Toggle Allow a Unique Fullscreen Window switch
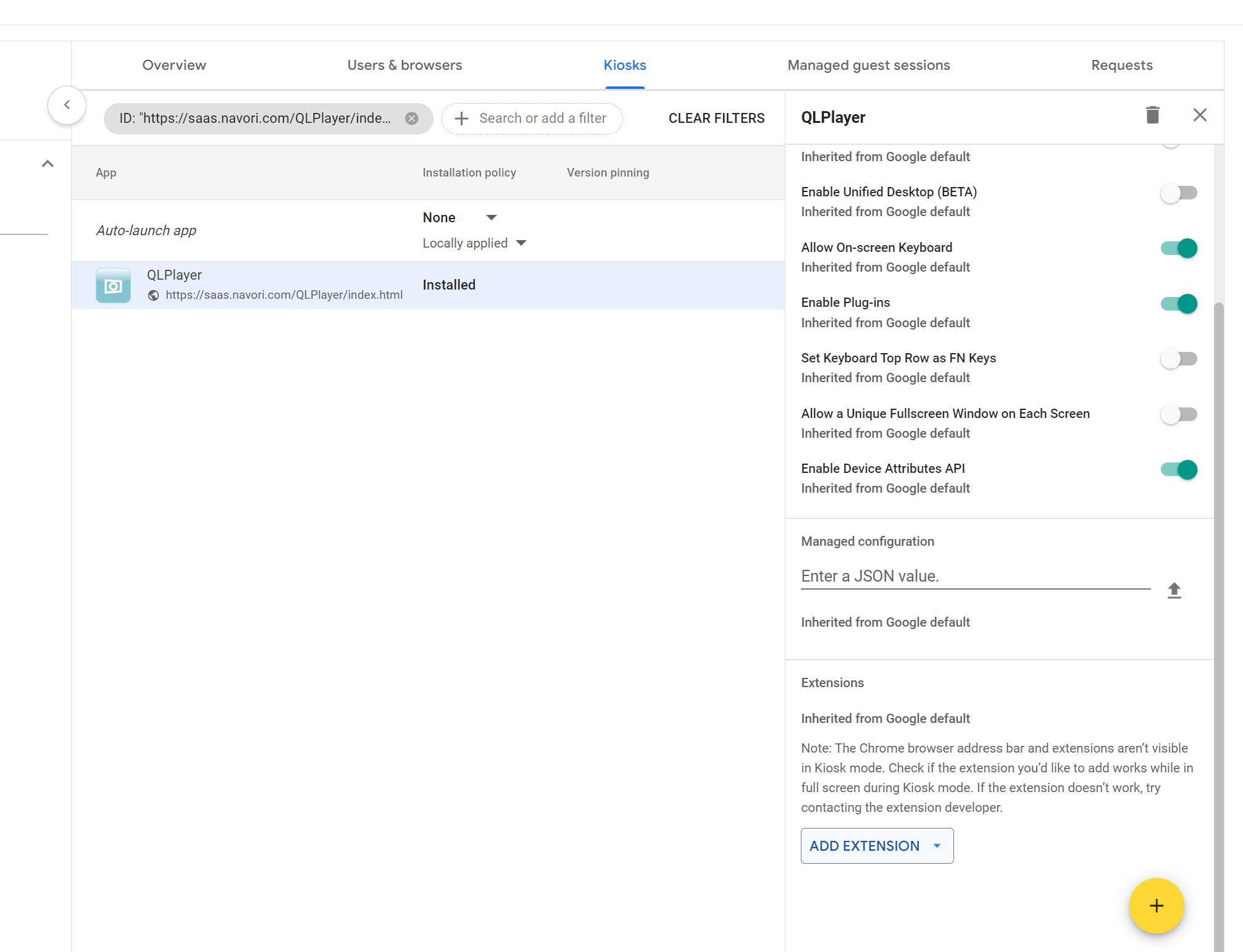The image size is (1243, 952). point(1178,414)
